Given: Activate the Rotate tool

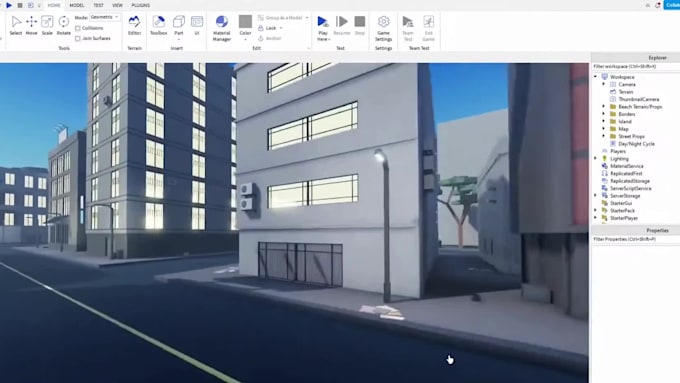Looking at the screenshot, I should 63,25.
